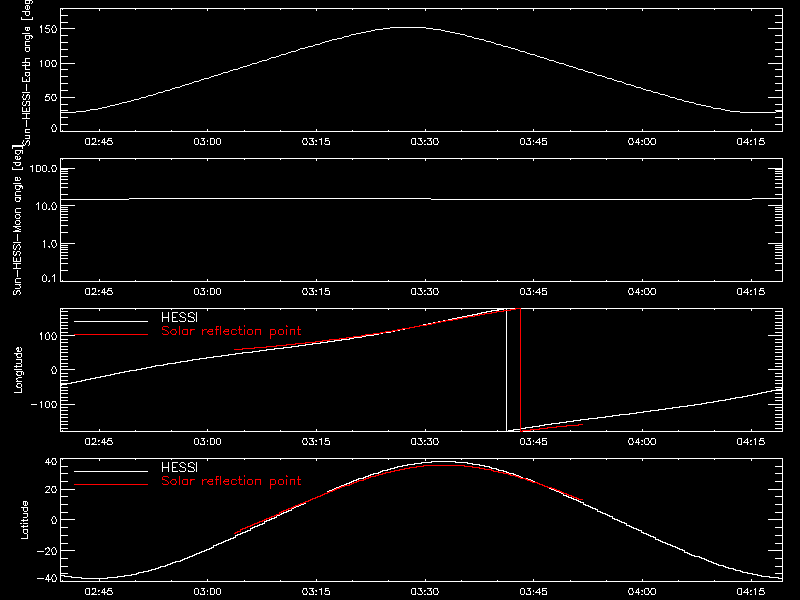
Task: Click the flat Sun-HESSI-Moon angle line
Action: pyautogui.click(x=421, y=199)
